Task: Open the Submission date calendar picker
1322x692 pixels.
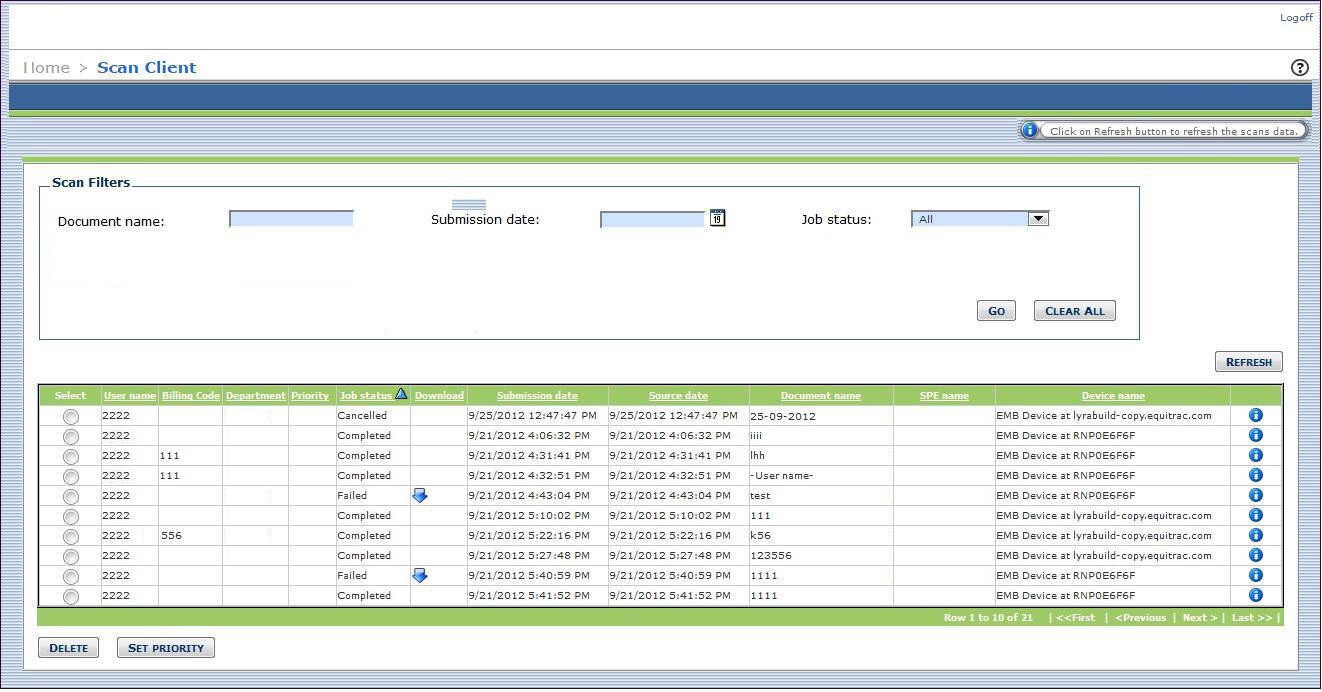Action: coord(717,218)
